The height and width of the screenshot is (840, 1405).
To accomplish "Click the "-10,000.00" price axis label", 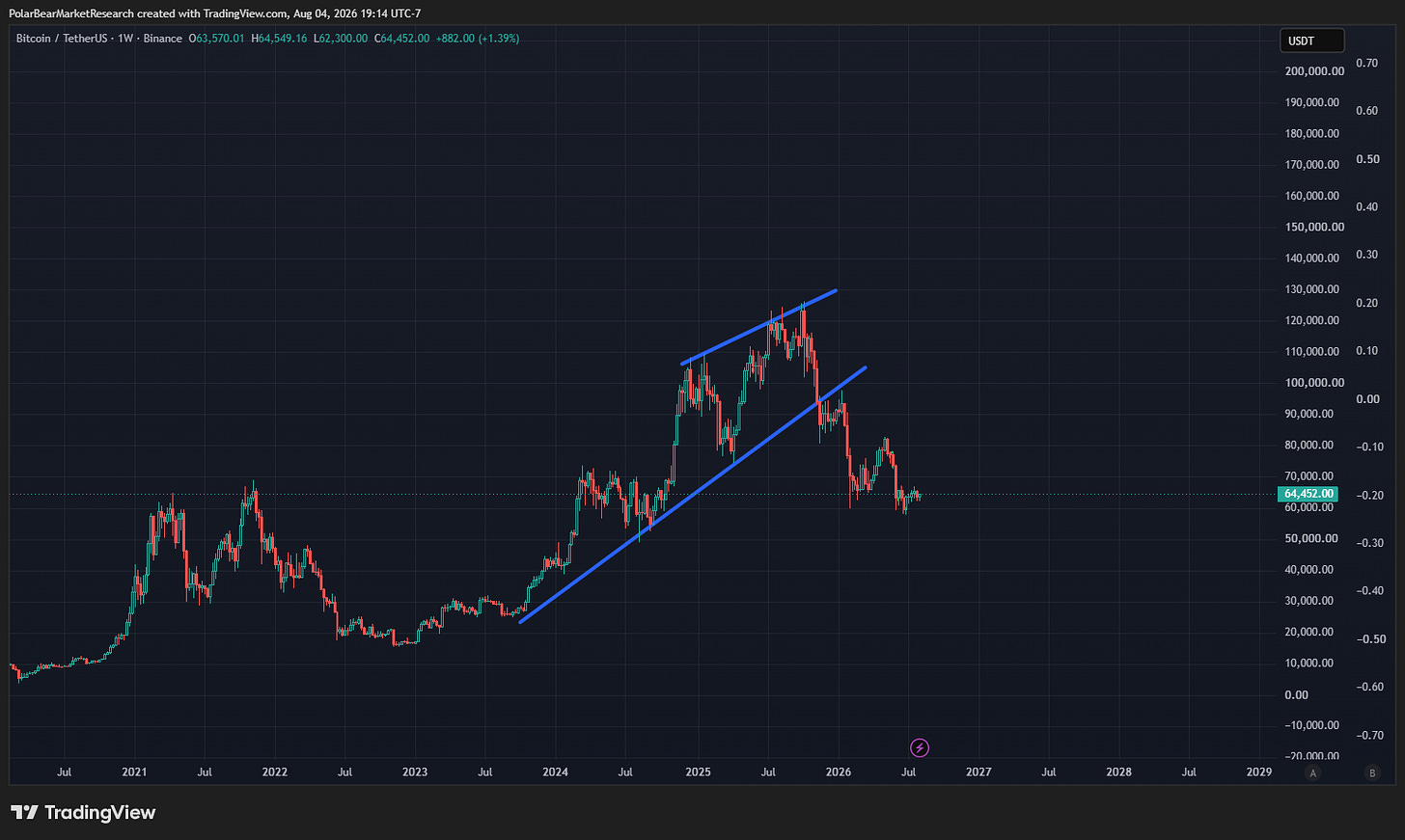I will point(1310,725).
